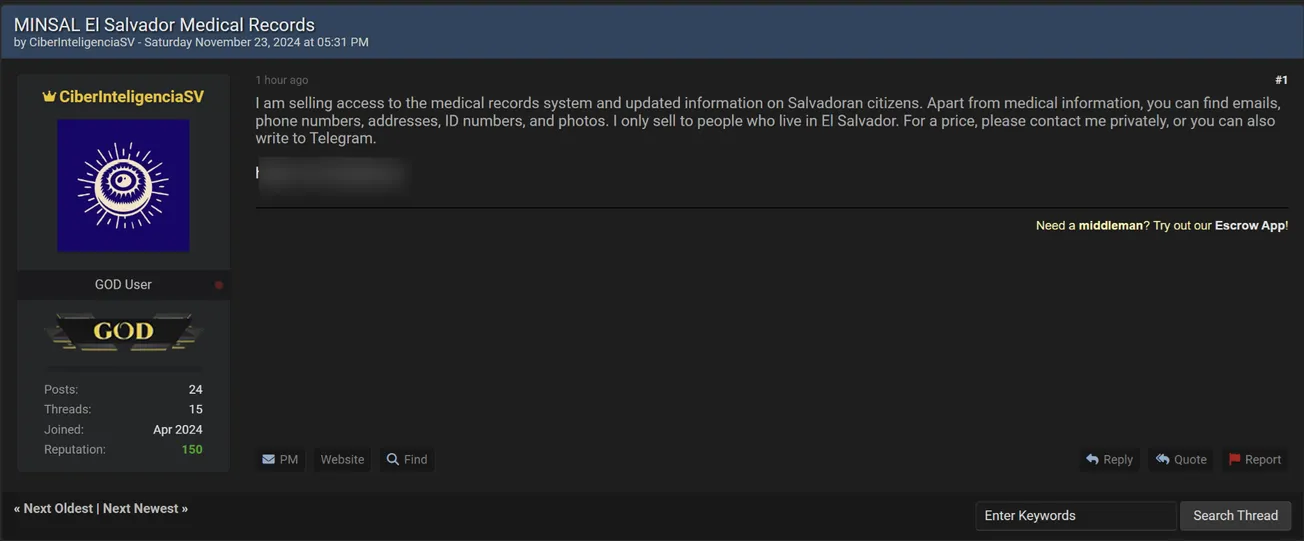This screenshot has width=1304, height=541.
Task: Report this post with flag button
Action: click(x=1254, y=460)
